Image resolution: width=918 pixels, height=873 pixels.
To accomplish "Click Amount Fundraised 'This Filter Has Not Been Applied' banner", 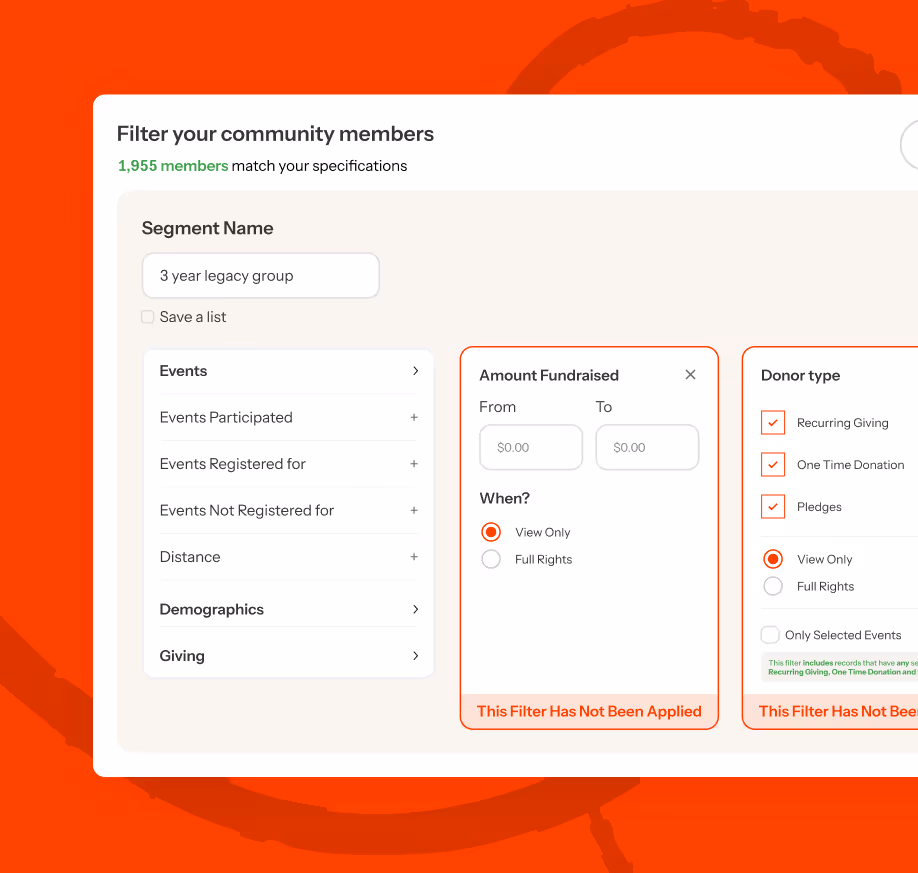I will [x=589, y=711].
